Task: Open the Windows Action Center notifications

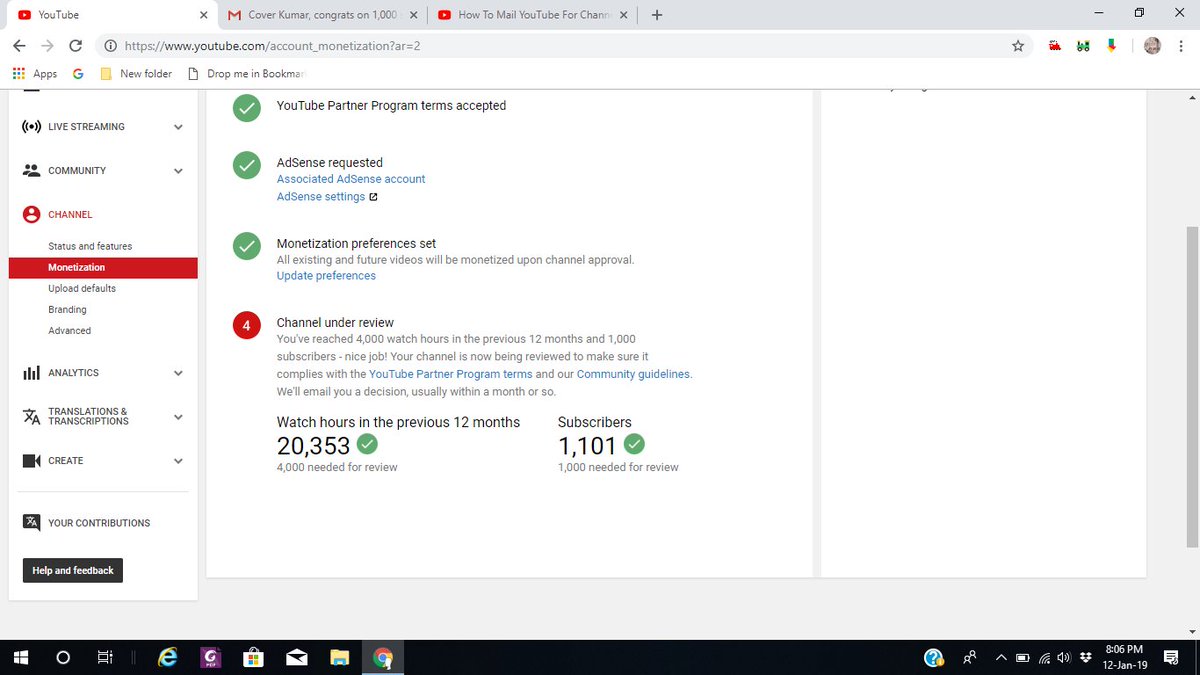Action: pos(1171,658)
